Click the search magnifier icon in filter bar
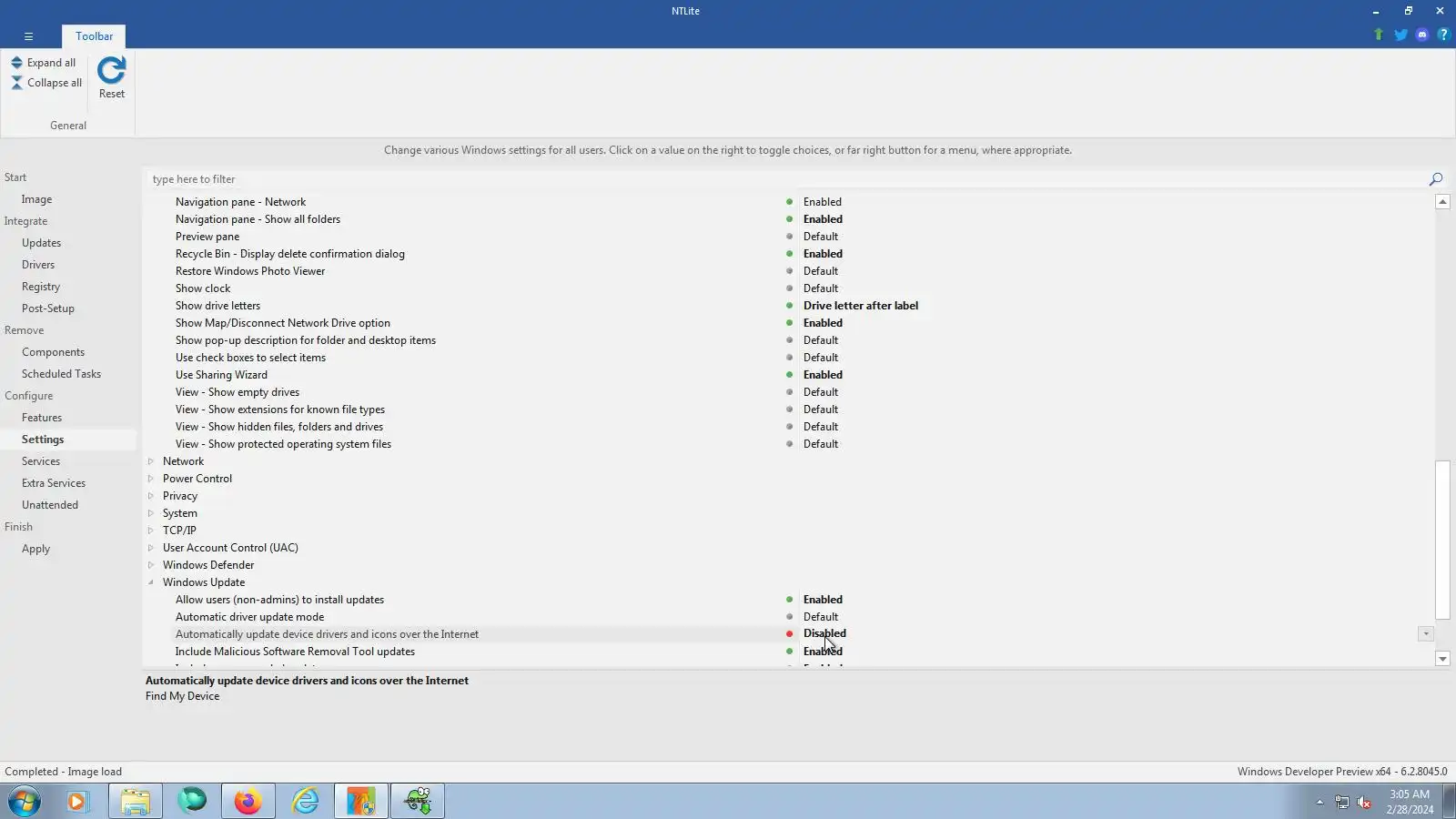 (x=1436, y=179)
